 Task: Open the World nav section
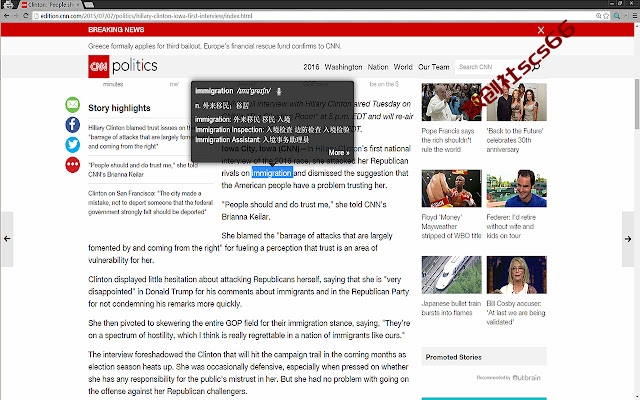pyautogui.click(x=403, y=67)
